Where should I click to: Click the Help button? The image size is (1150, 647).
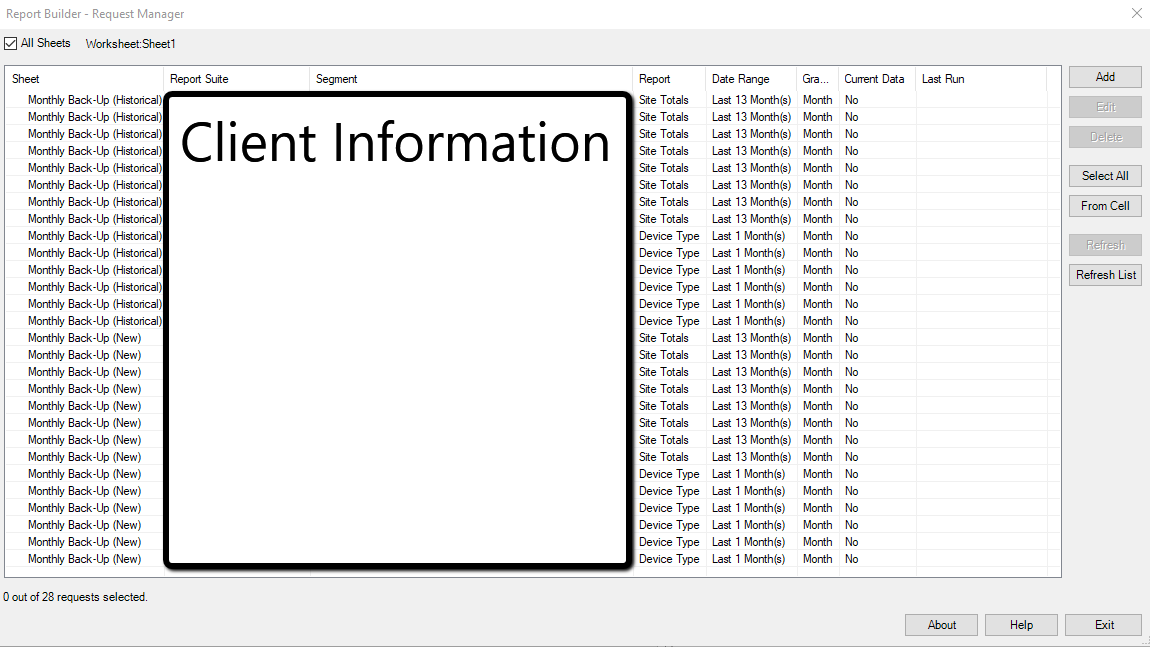pos(1021,625)
